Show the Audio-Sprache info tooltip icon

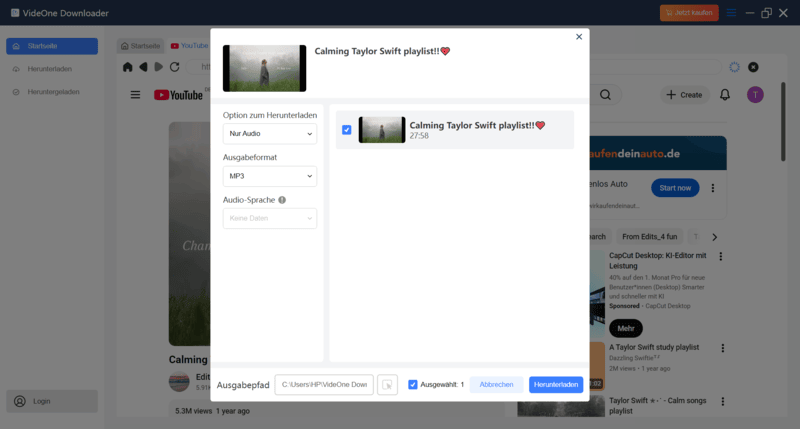(x=282, y=200)
